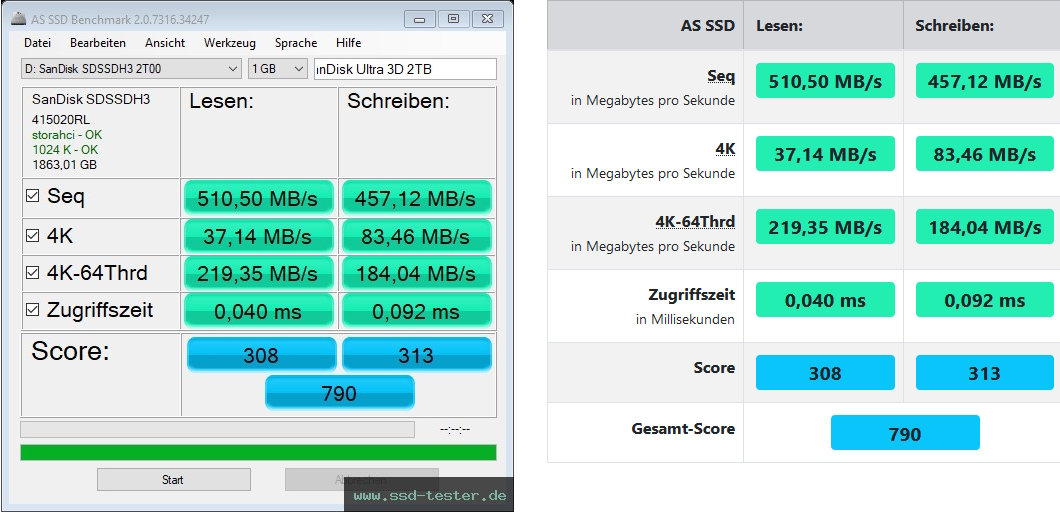Click the 4K read result 37,14 MB/s in app
This screenshot has width=1060, height=512.
258,236
